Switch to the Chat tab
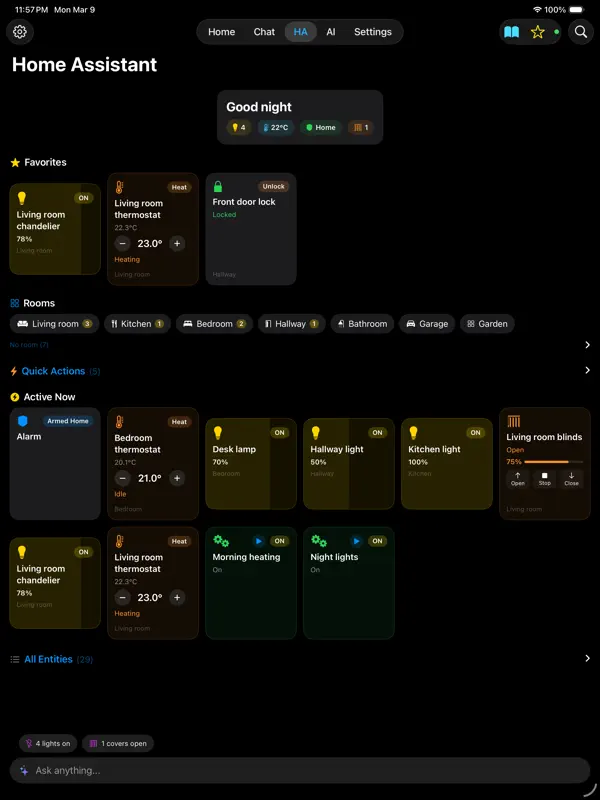This screenshot has height=800, width=600. (264, 32)
